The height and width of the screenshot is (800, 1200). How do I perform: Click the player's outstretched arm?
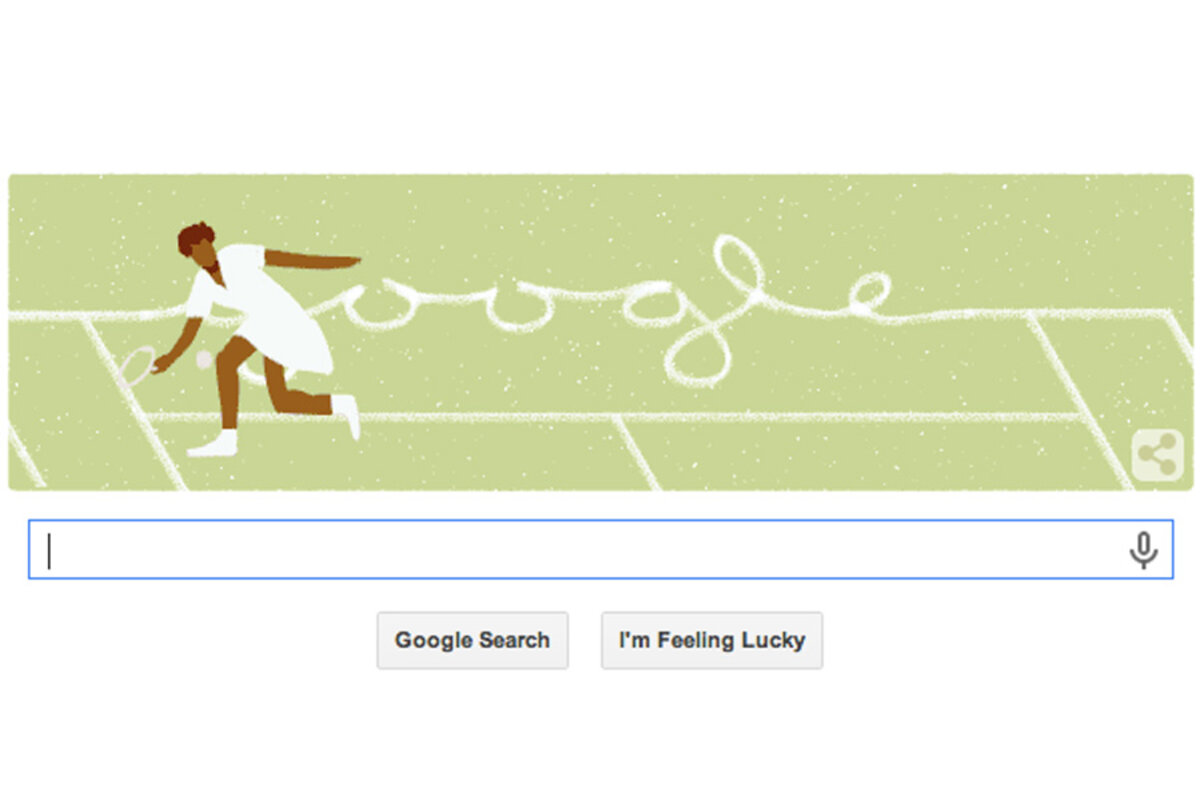click(x=312, y=260)
